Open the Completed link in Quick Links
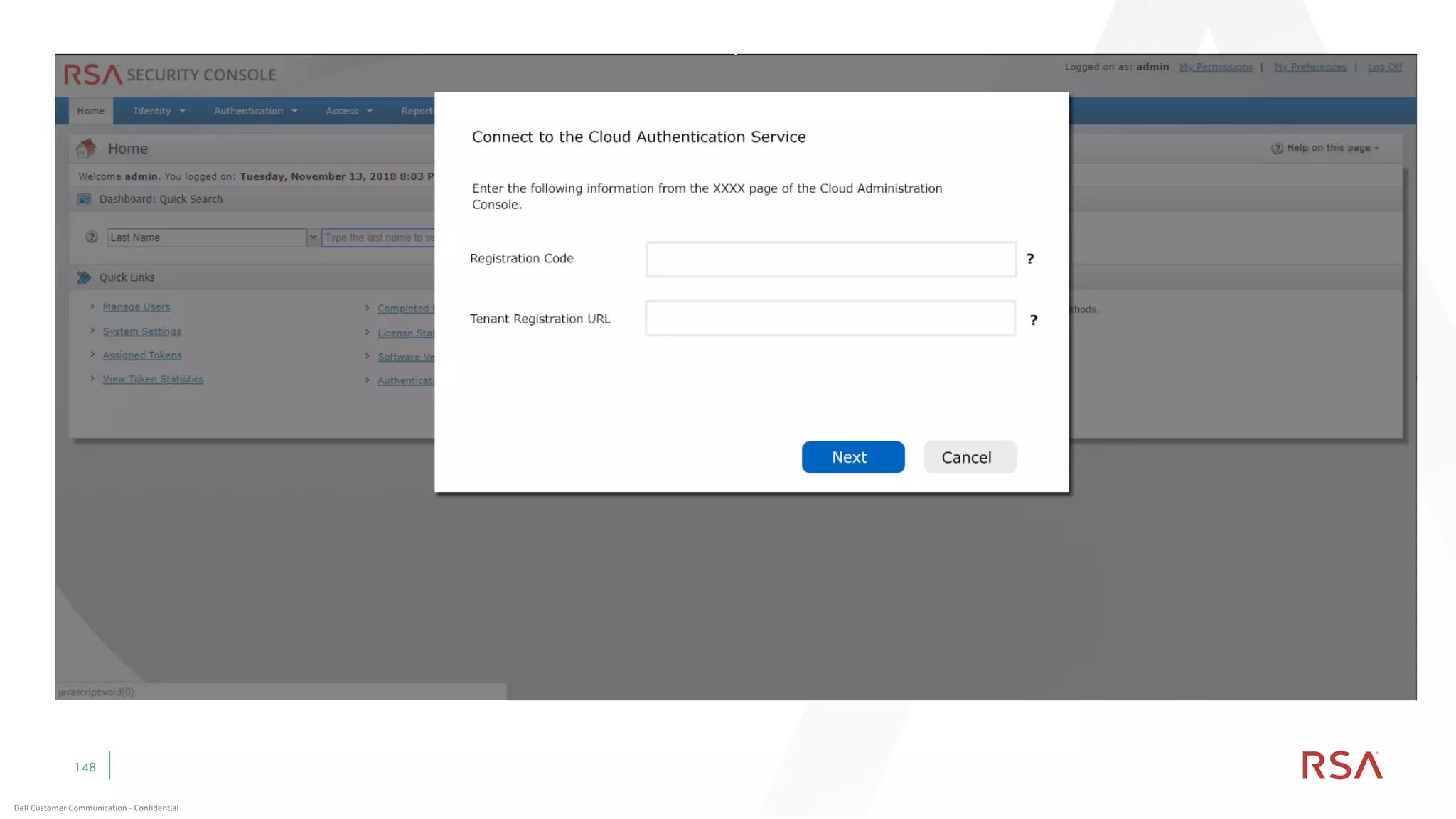 tap(405, 309)
